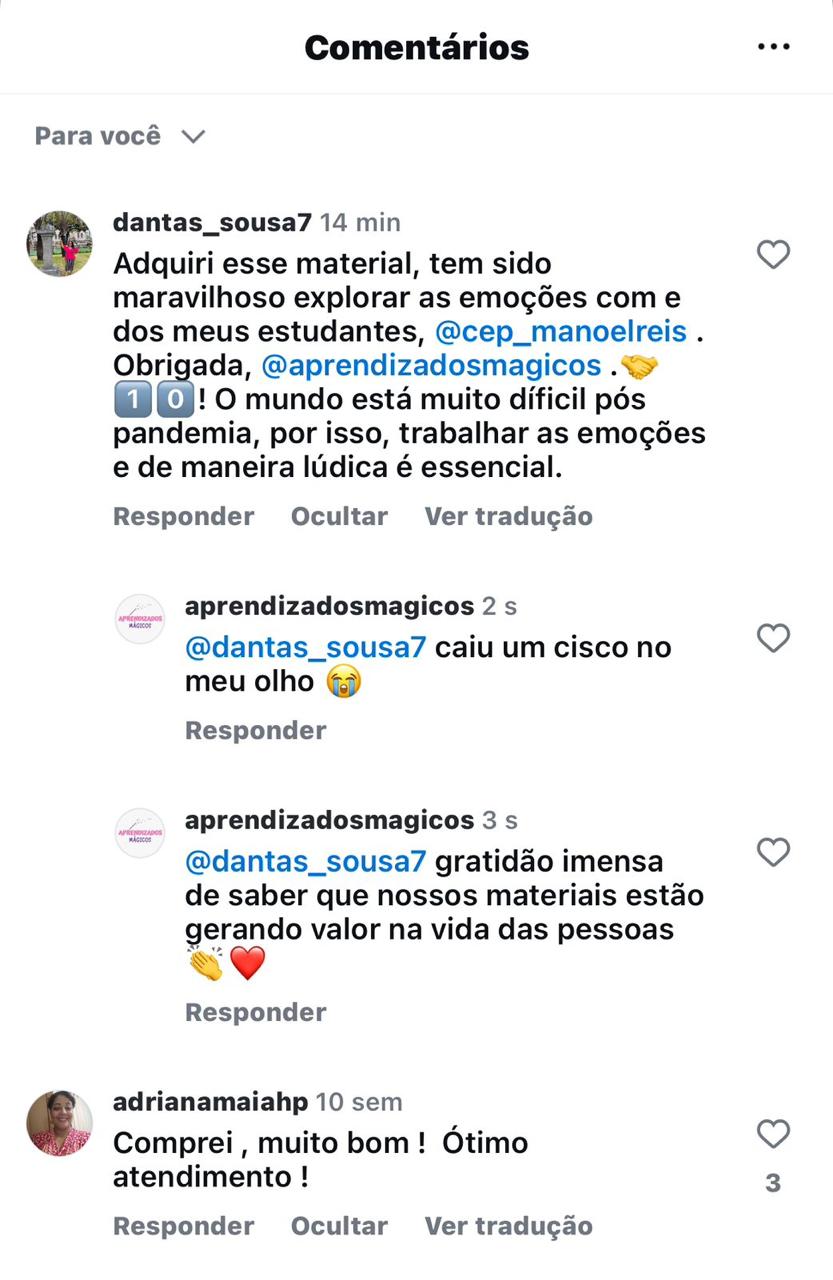
Task: Open adrianamaiahp profile picture
Action: click(59, 1123)
